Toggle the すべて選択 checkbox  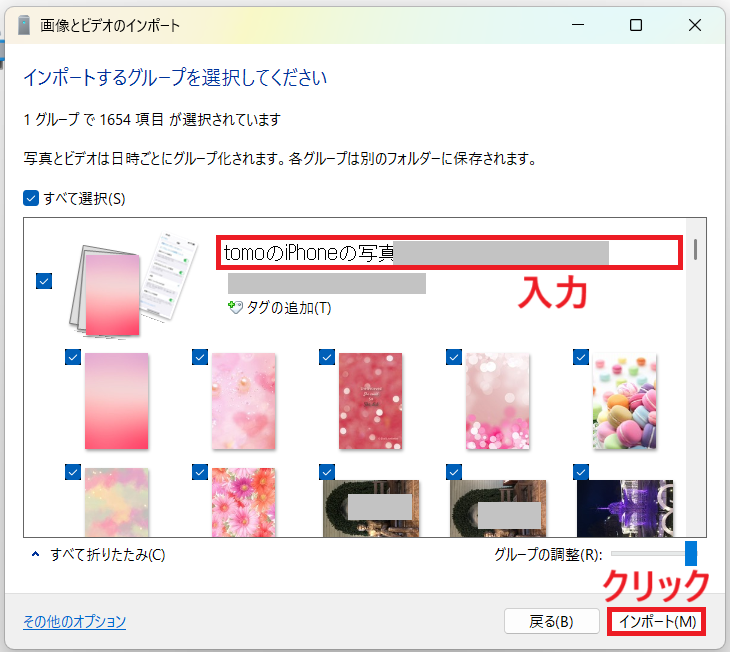coord(31,198)
